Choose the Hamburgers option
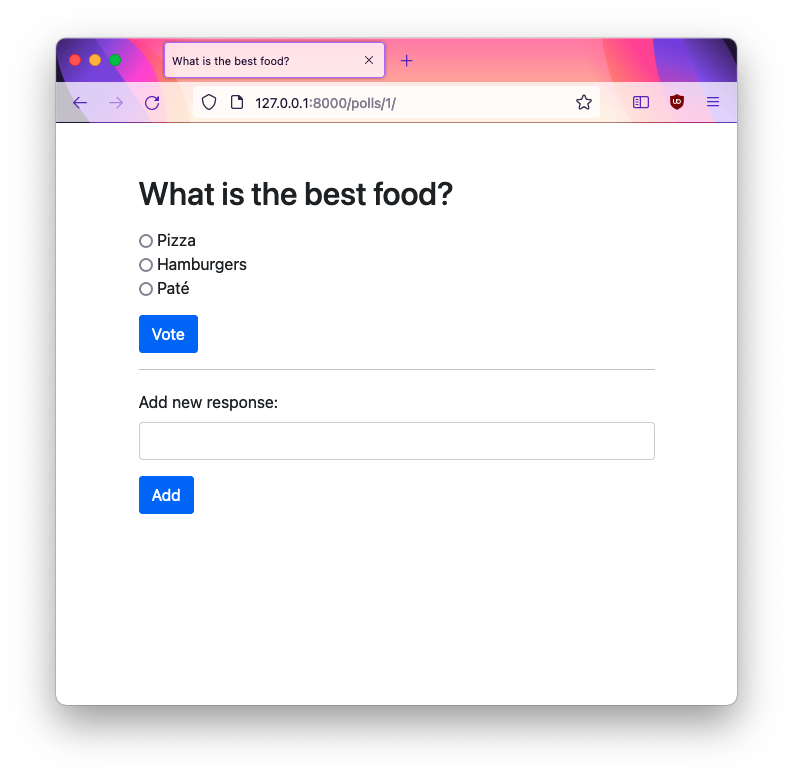 coord(146,265)
